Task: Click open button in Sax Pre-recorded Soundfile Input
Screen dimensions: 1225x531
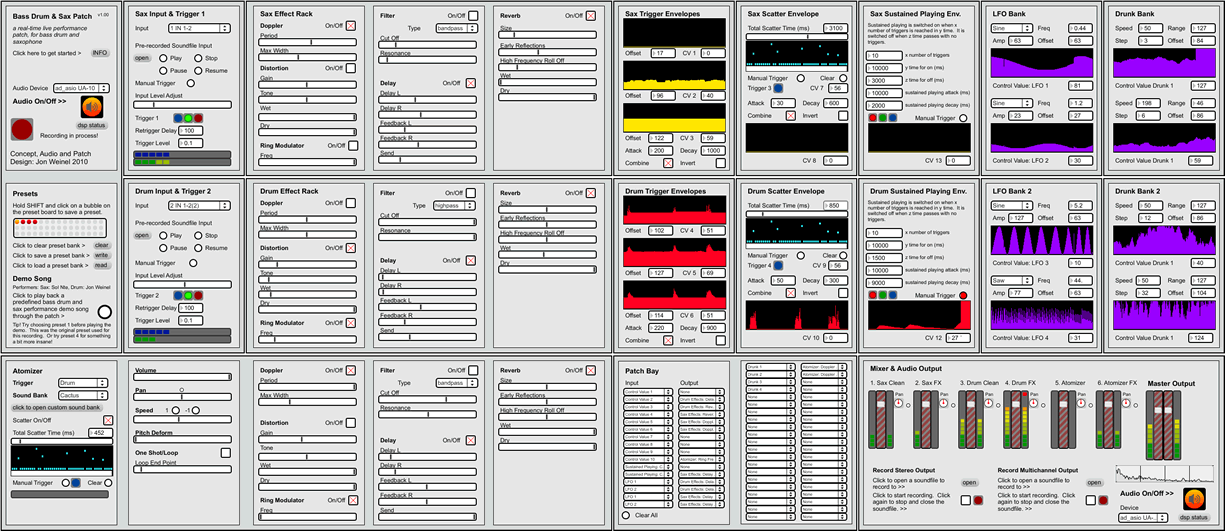Action: coord(142,59)
